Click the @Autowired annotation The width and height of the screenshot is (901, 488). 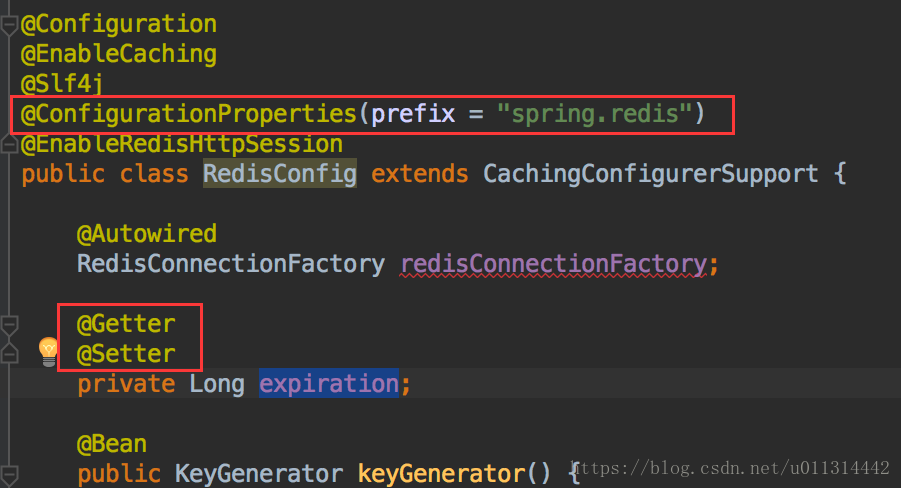click(147, 234)
